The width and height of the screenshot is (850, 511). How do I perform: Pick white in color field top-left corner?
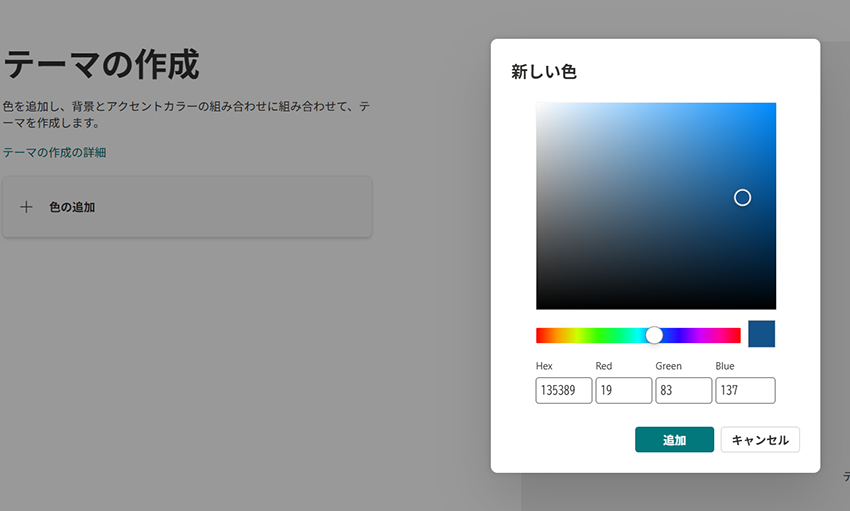538,105
